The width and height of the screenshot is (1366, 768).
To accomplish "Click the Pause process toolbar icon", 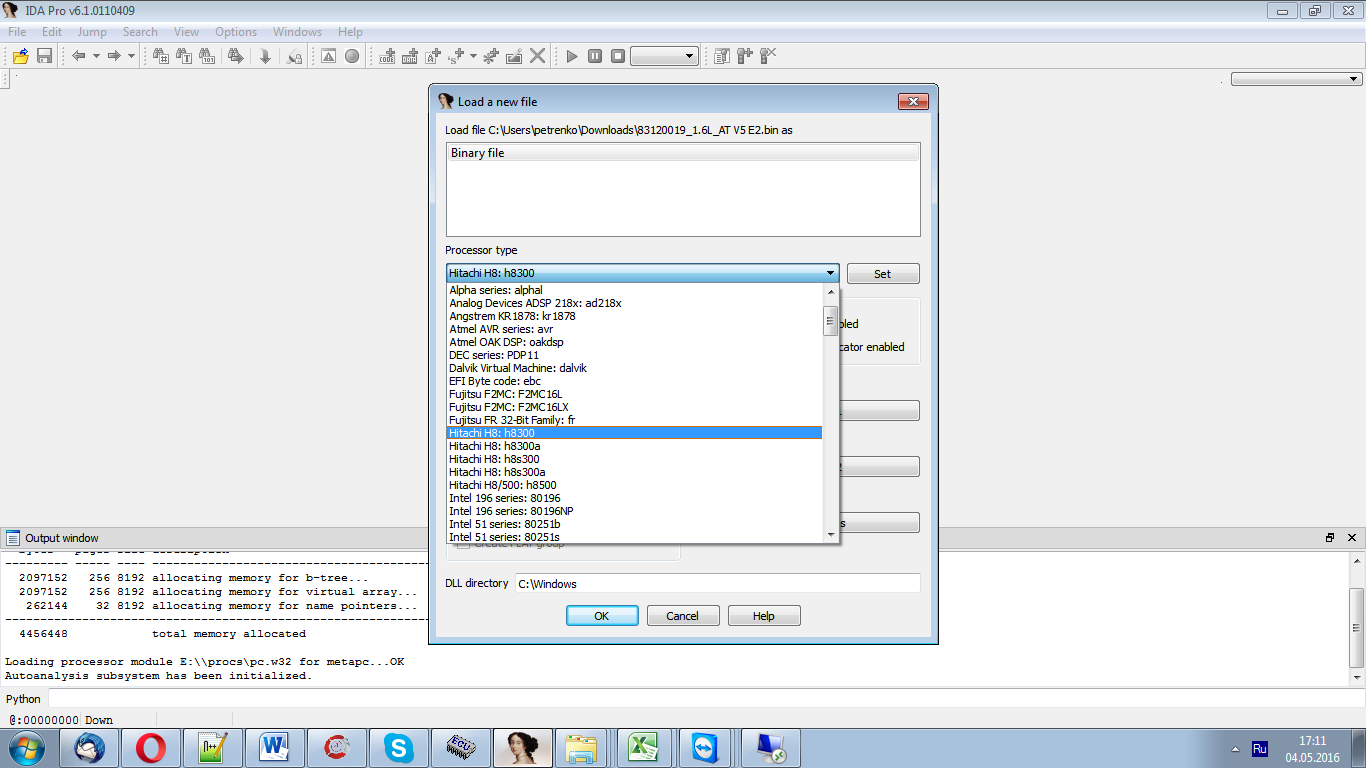I will tap(595, 56).
